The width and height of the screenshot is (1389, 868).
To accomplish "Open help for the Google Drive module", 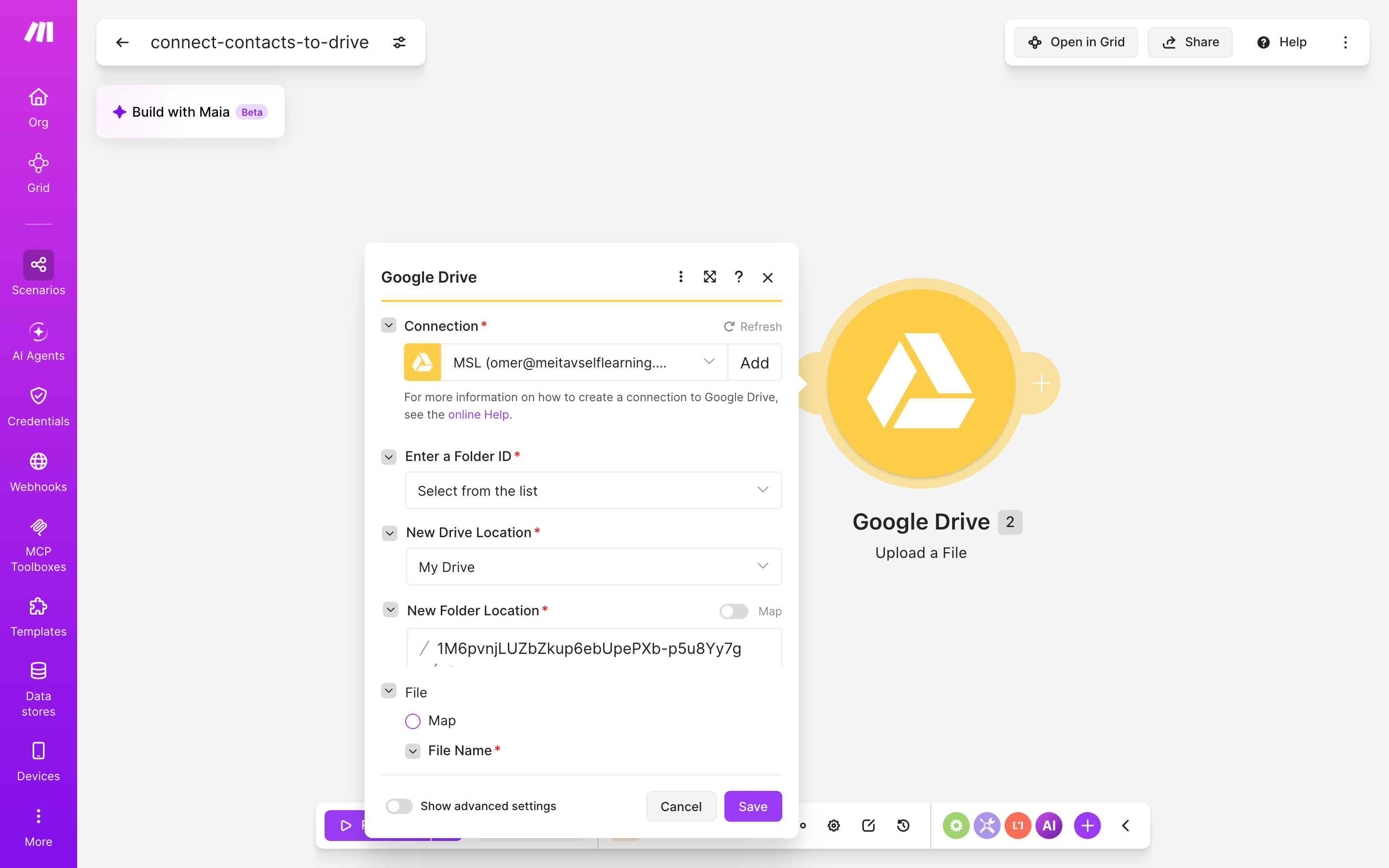I will [739, 277].
